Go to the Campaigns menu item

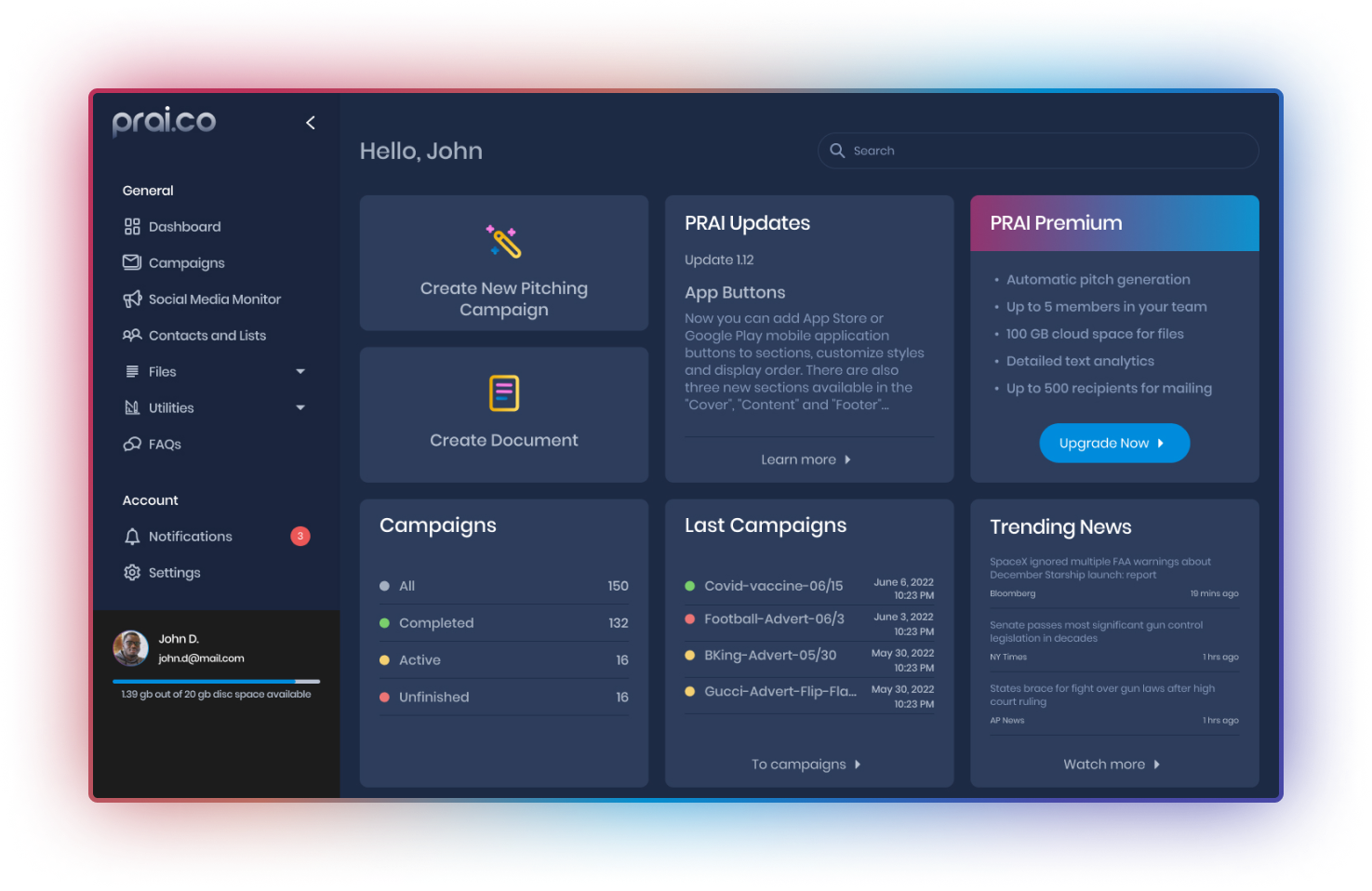(x=187, y=263)
